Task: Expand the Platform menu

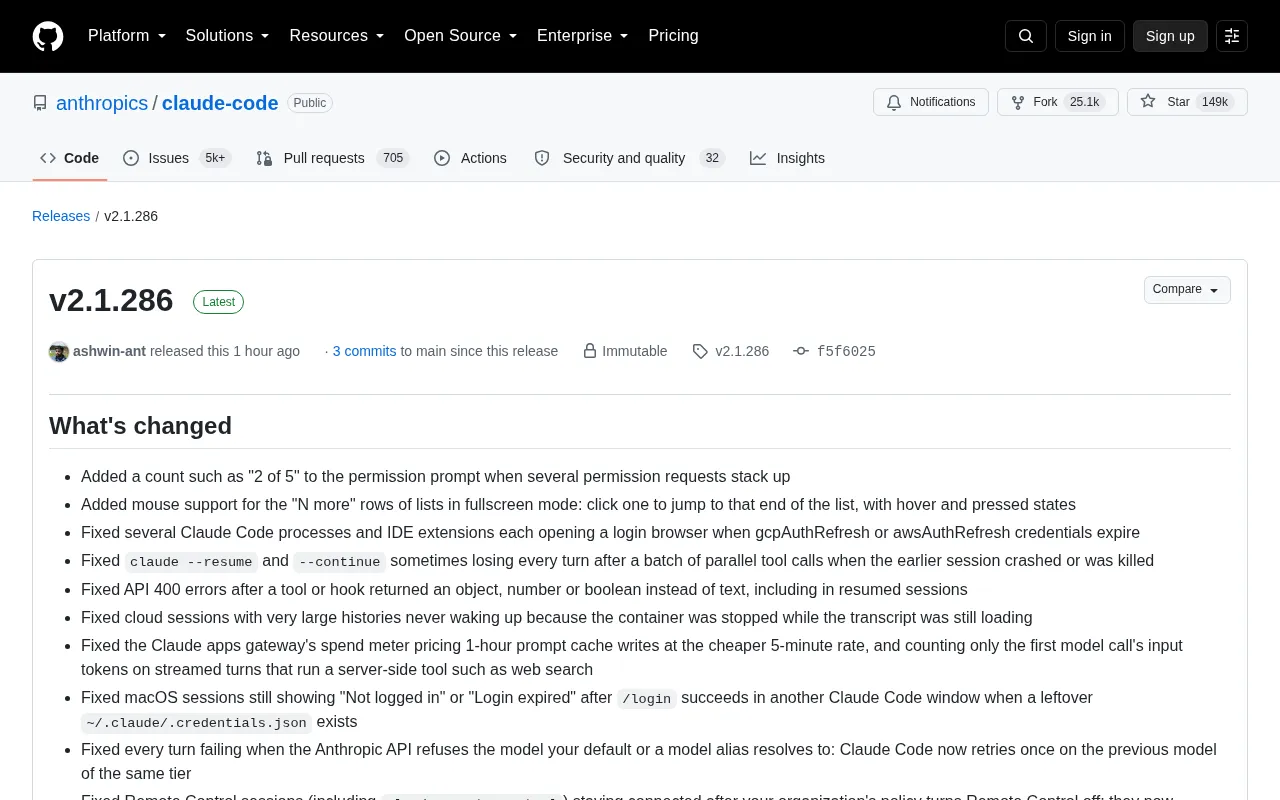Action: pos(127,36)
